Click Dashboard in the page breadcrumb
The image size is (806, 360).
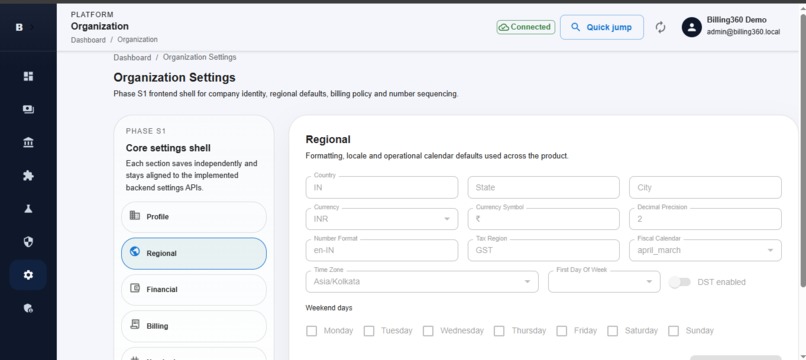[132, 58]
